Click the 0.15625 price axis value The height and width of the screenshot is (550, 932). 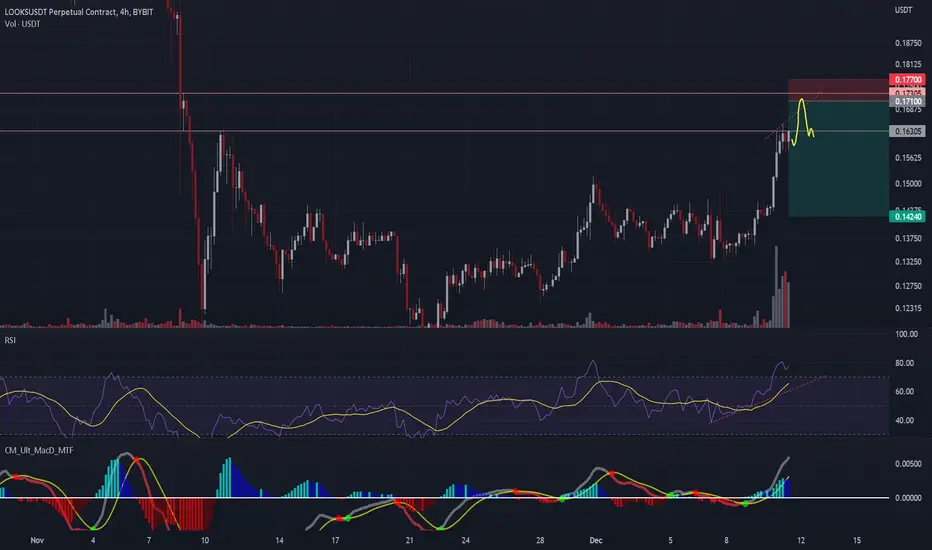pyautogui.click(x=908, y=158)
